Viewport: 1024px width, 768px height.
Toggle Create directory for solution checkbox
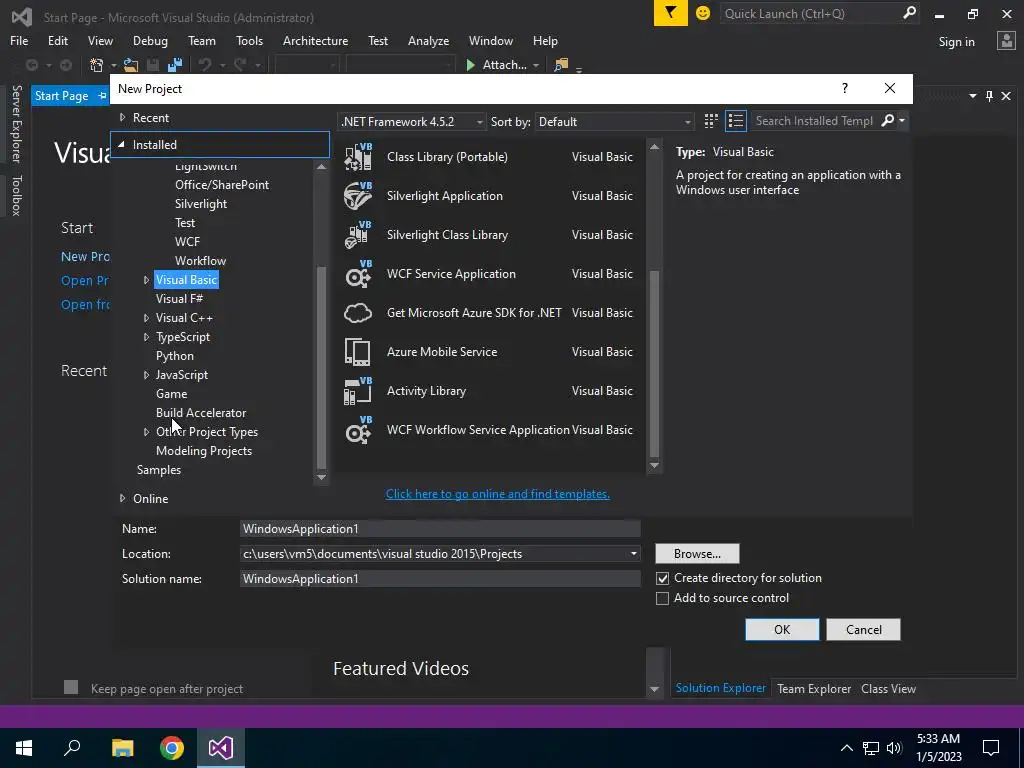[662, 579]
